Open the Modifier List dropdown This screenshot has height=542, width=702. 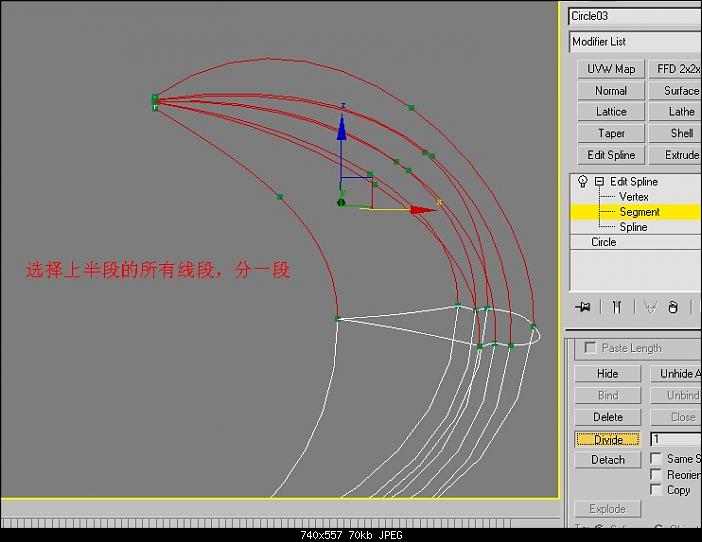coord(635,42)
